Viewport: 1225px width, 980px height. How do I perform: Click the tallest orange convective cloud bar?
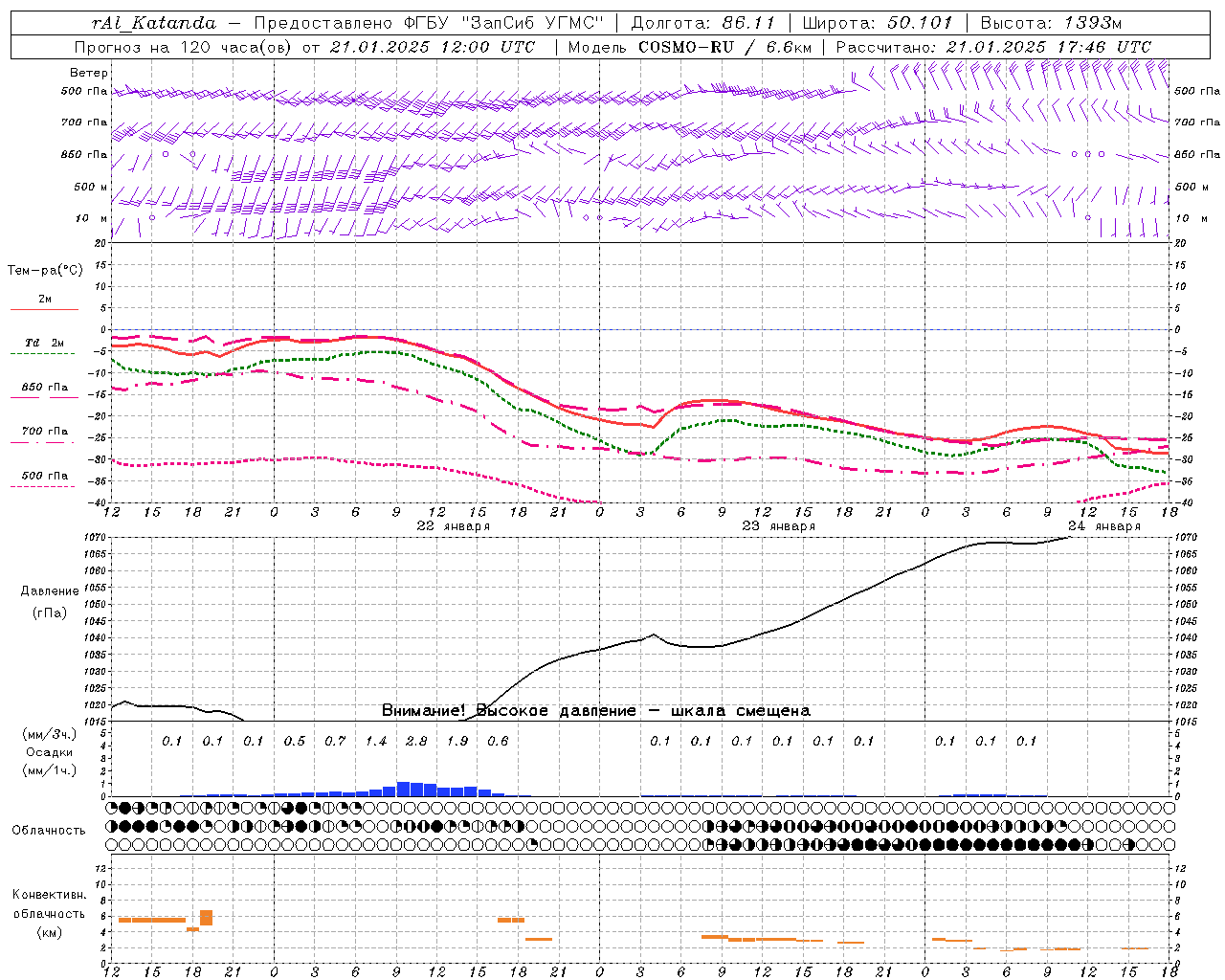coord(206,918)
